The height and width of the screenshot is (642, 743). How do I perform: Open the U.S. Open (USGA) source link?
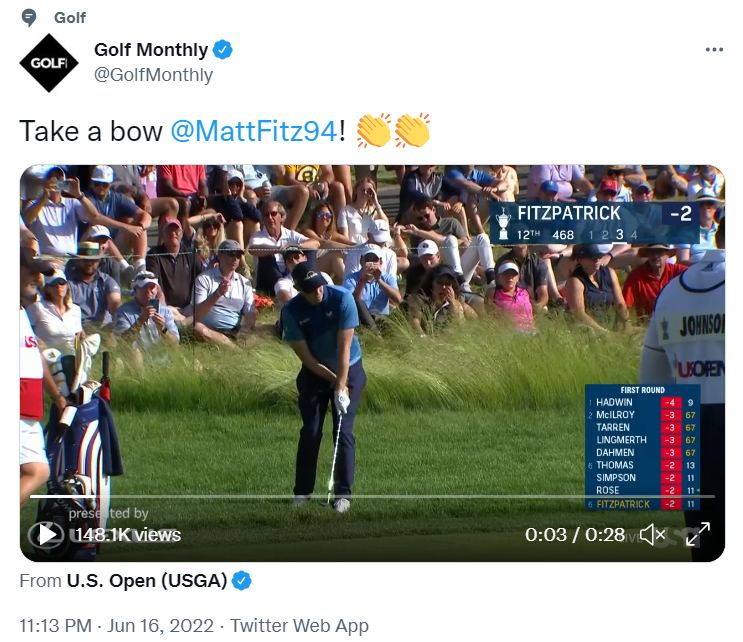147,580
